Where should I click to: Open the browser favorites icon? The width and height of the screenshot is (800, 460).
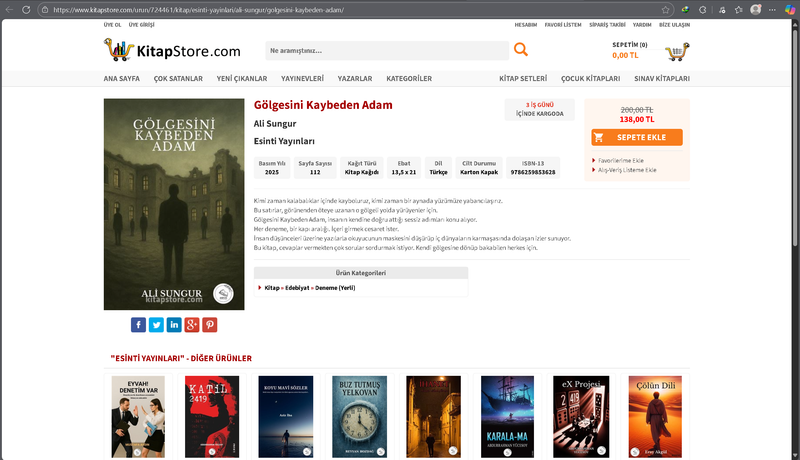click(x=738, y=10)
